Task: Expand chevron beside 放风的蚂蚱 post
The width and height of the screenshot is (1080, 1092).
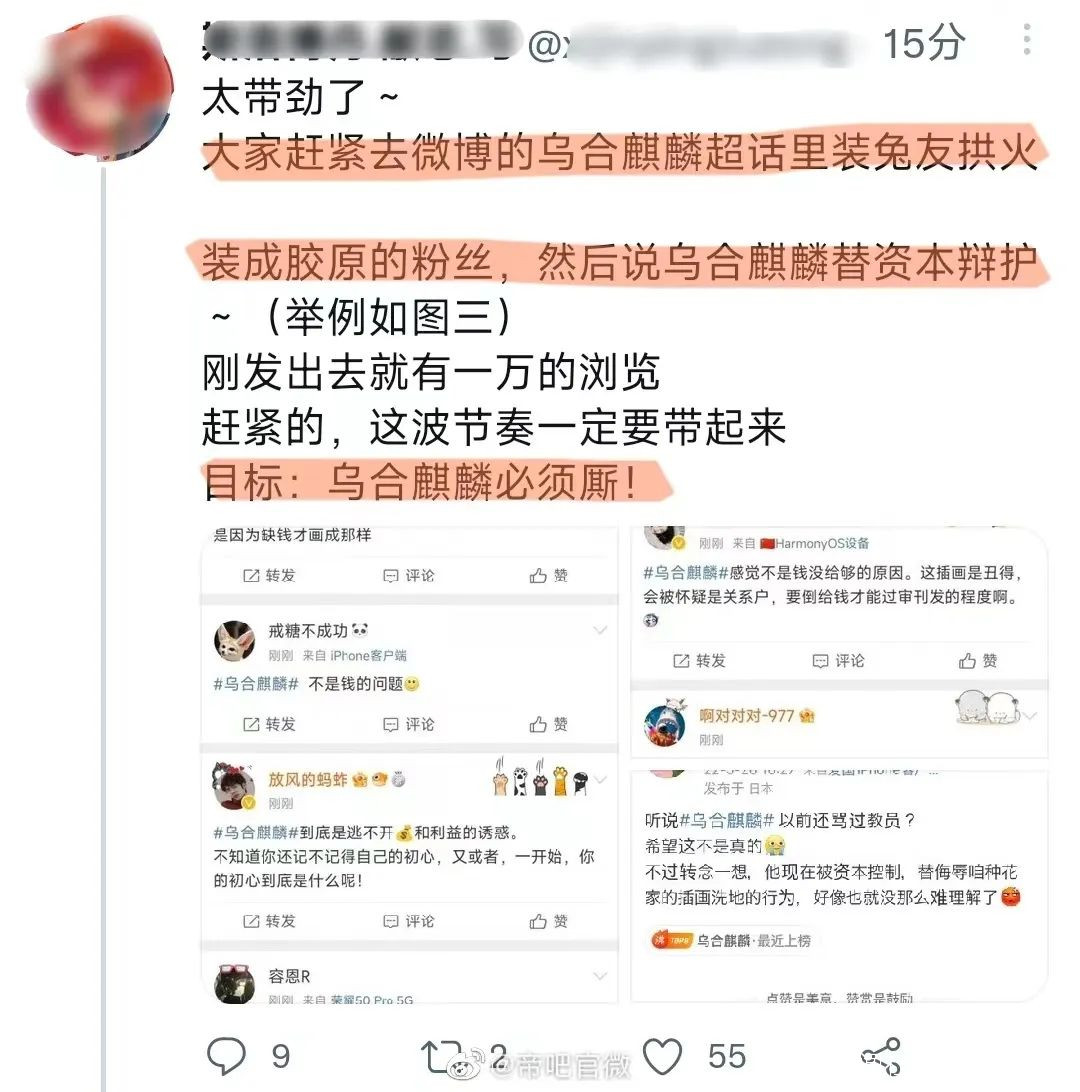Action: [600, 779]
